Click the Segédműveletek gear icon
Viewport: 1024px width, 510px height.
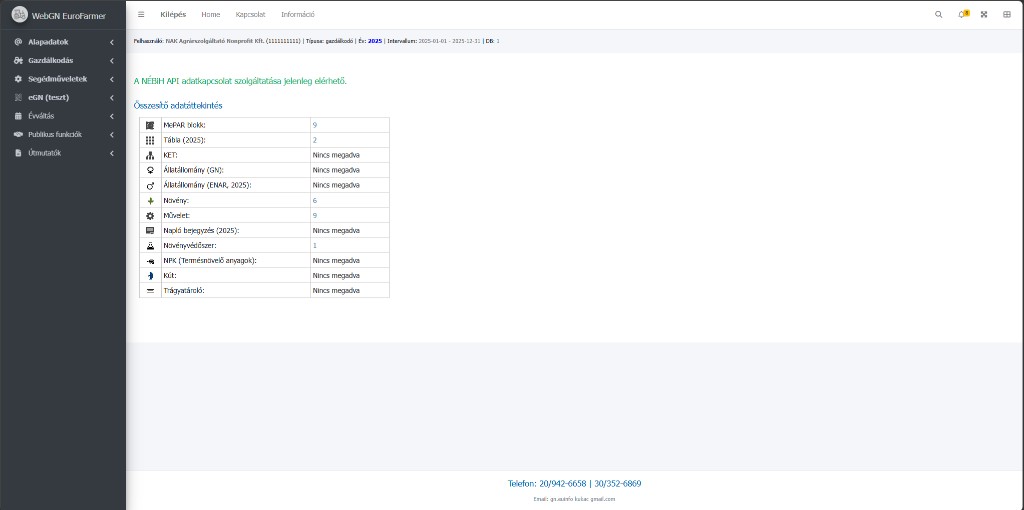pyautogui.click(x=18, y=79)
